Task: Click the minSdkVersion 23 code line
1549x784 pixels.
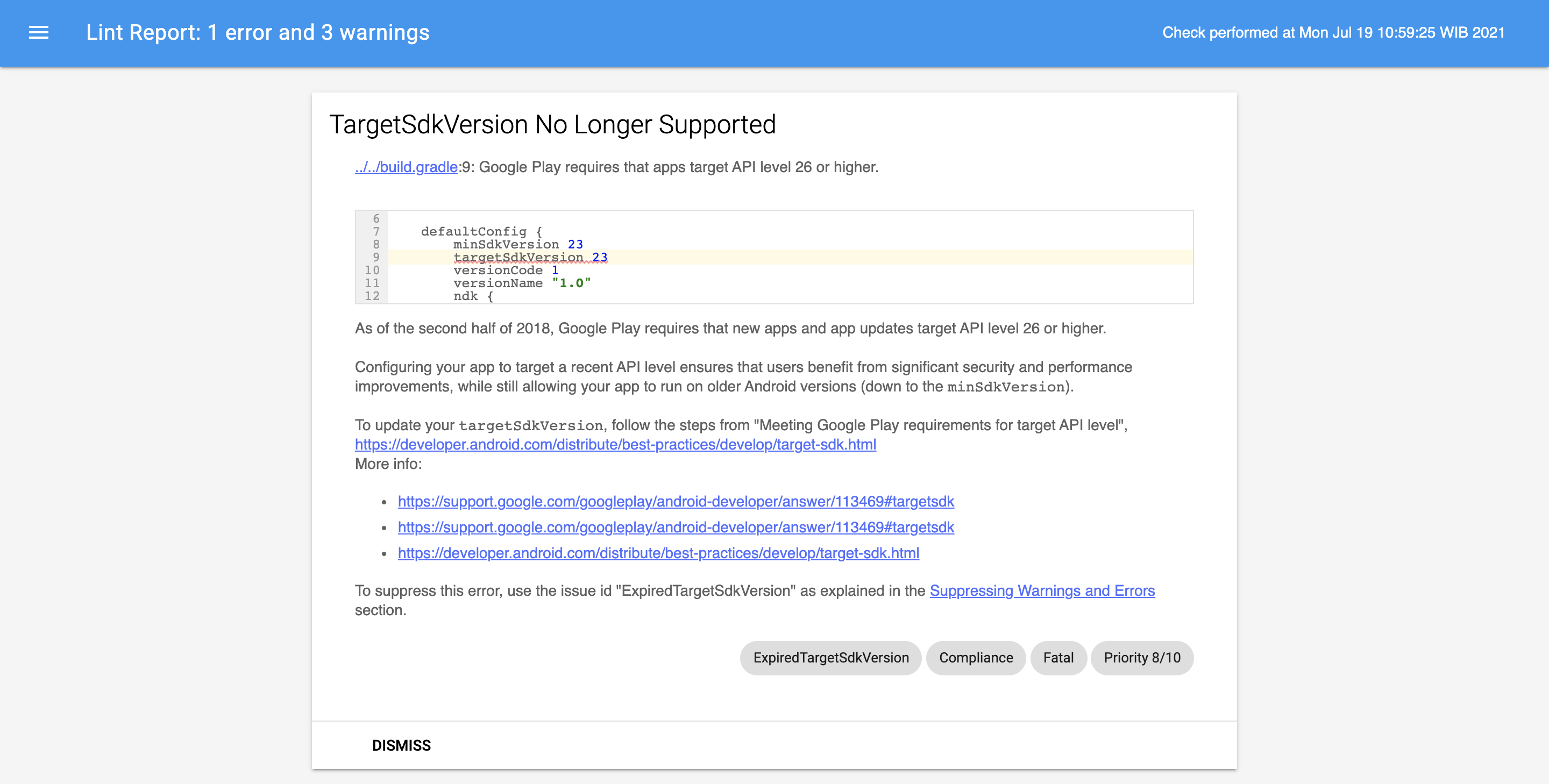Action: tap(517, 244)
